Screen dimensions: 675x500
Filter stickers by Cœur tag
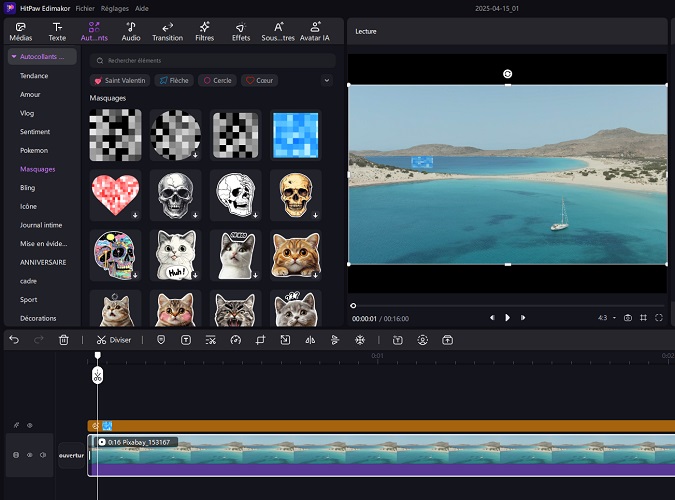[x=260, y=81]
